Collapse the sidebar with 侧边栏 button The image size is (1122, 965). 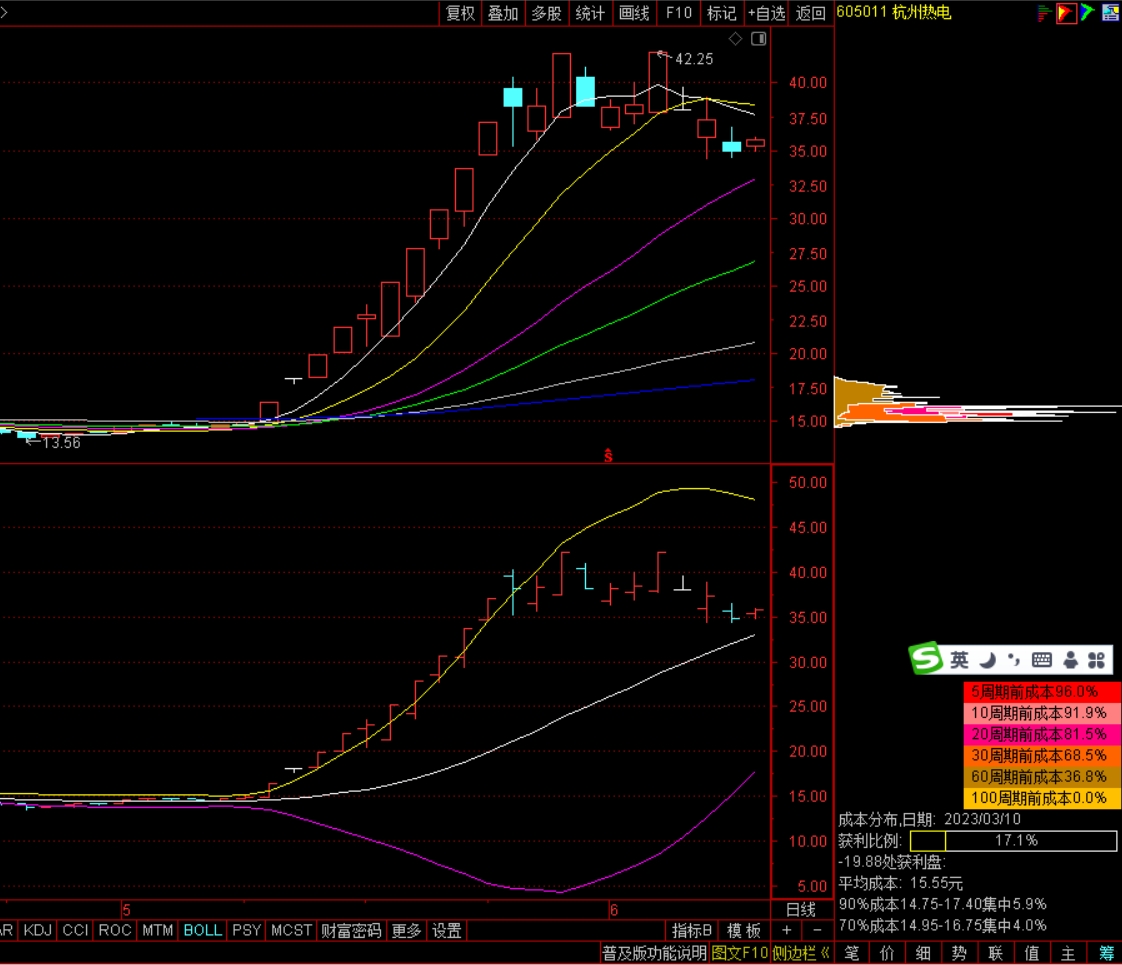tap(801, 953)
